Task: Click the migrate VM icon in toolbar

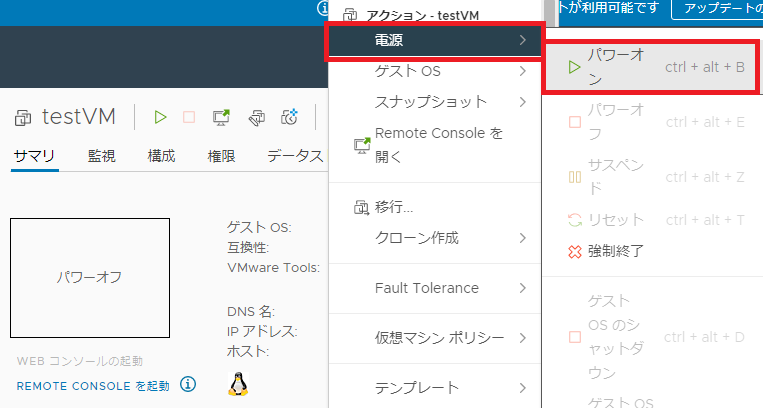Action: 256,118
